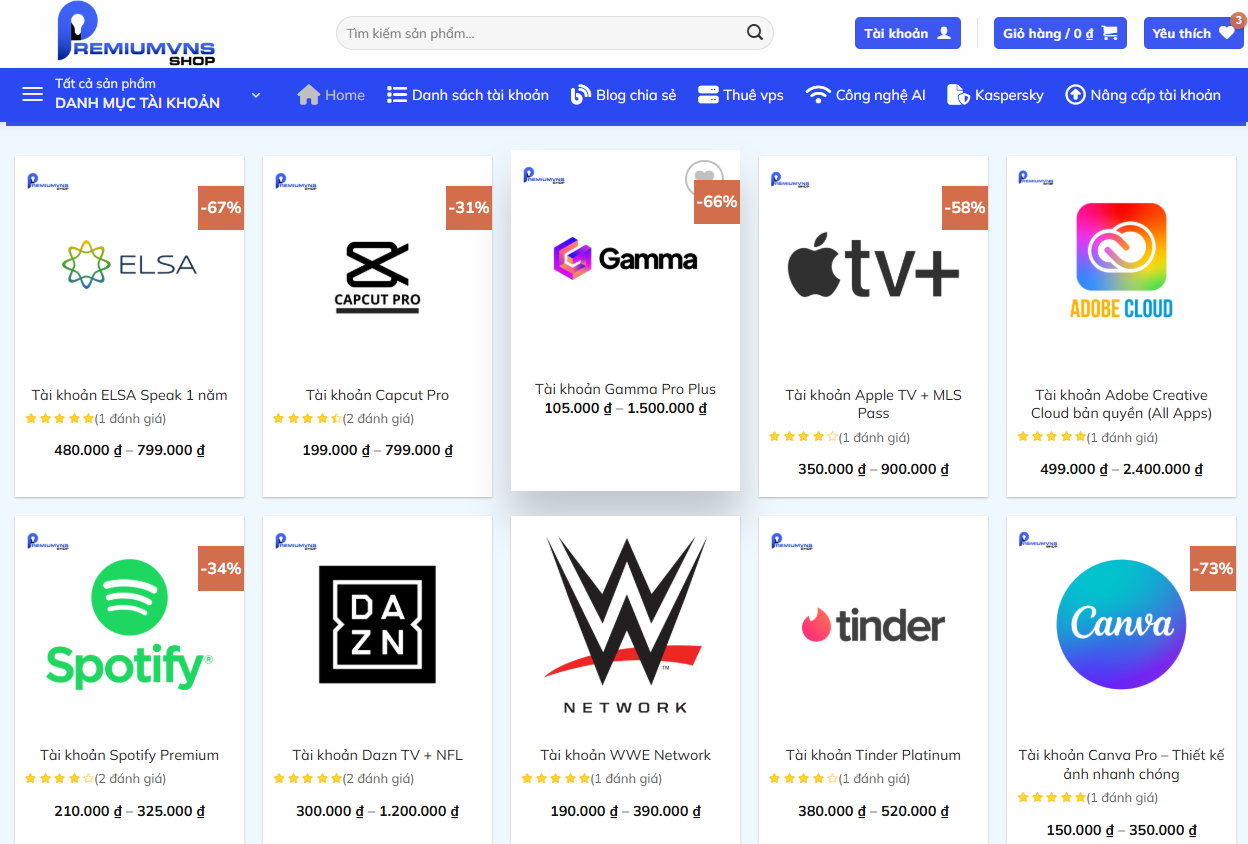Click the Nâng cấp tài khoản arrow icon
Image resolution: width=1248 pixels, height=844 pixels.
(x=1075, y=95)
